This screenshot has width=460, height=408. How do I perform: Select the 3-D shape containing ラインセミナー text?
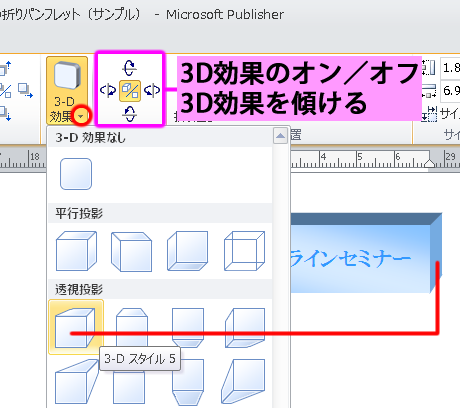click(x=366, y=253)
